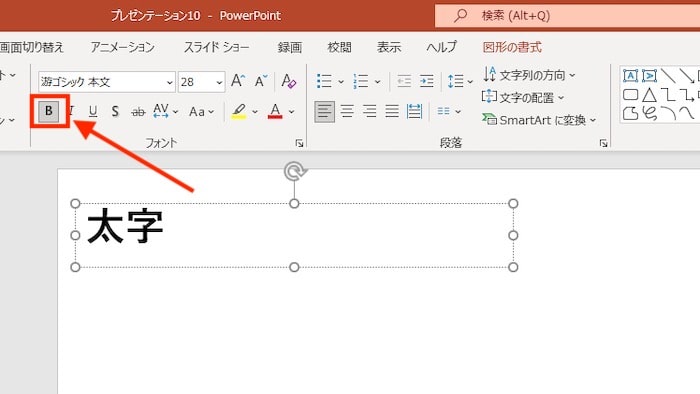Select horizontal Text Box shape
This screenshot has height=394, width=700.
(x=630, y=76)
